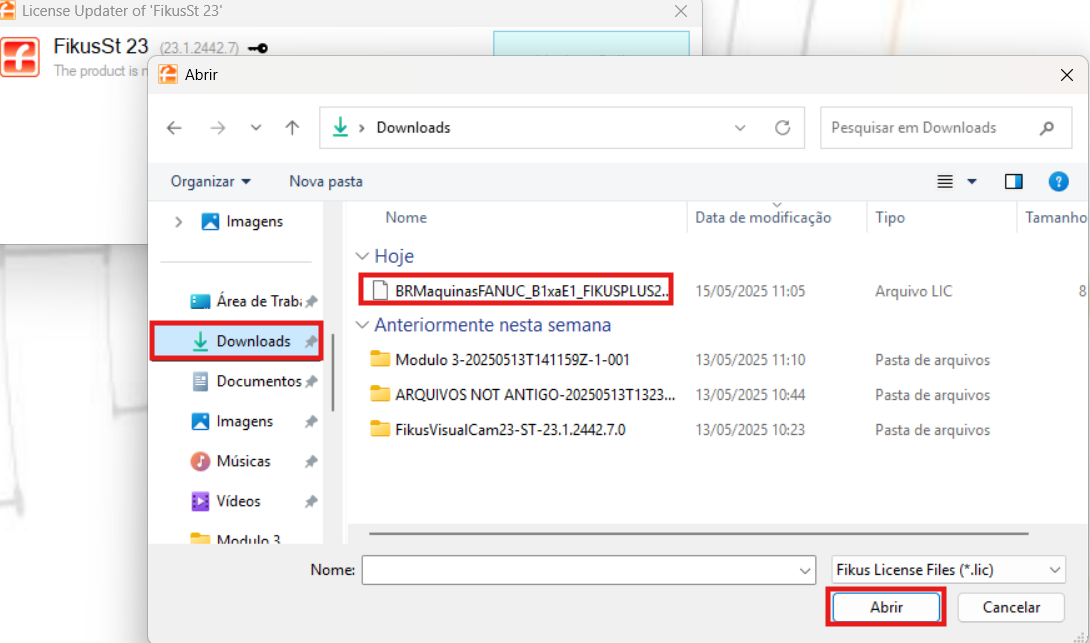Go forward with the forward arrow
The height and width of the screenshot is (643, 1090).
point(218,128)
